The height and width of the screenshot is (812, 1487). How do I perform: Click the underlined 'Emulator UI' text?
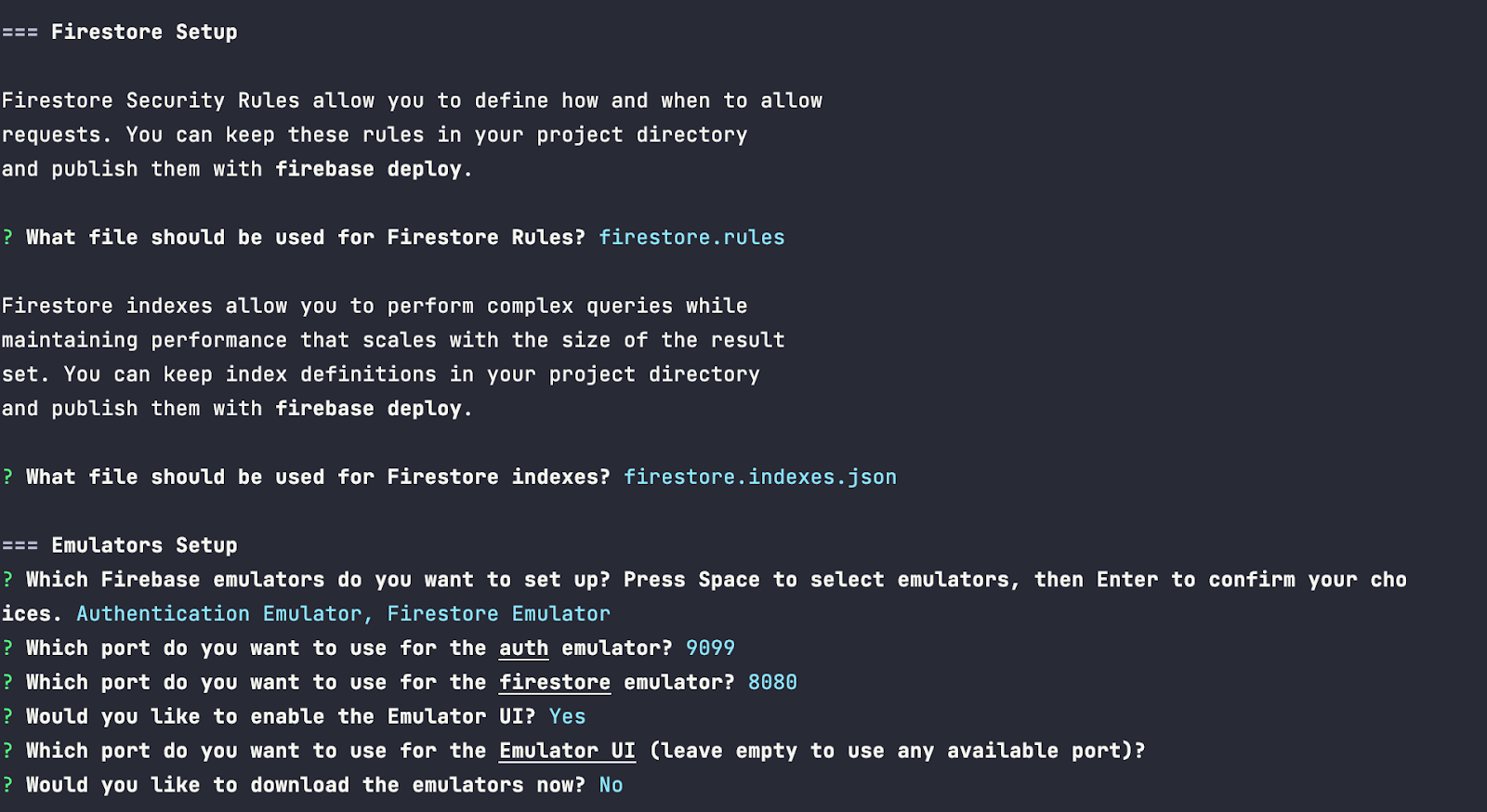pos(567,751)
